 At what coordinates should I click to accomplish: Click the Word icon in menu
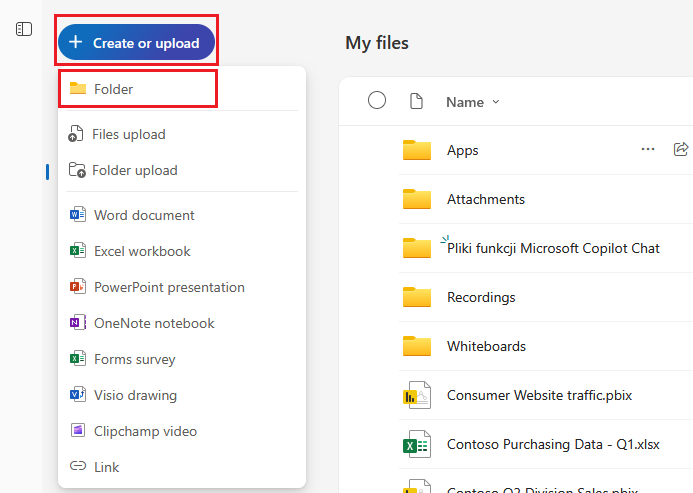point(78,214)
